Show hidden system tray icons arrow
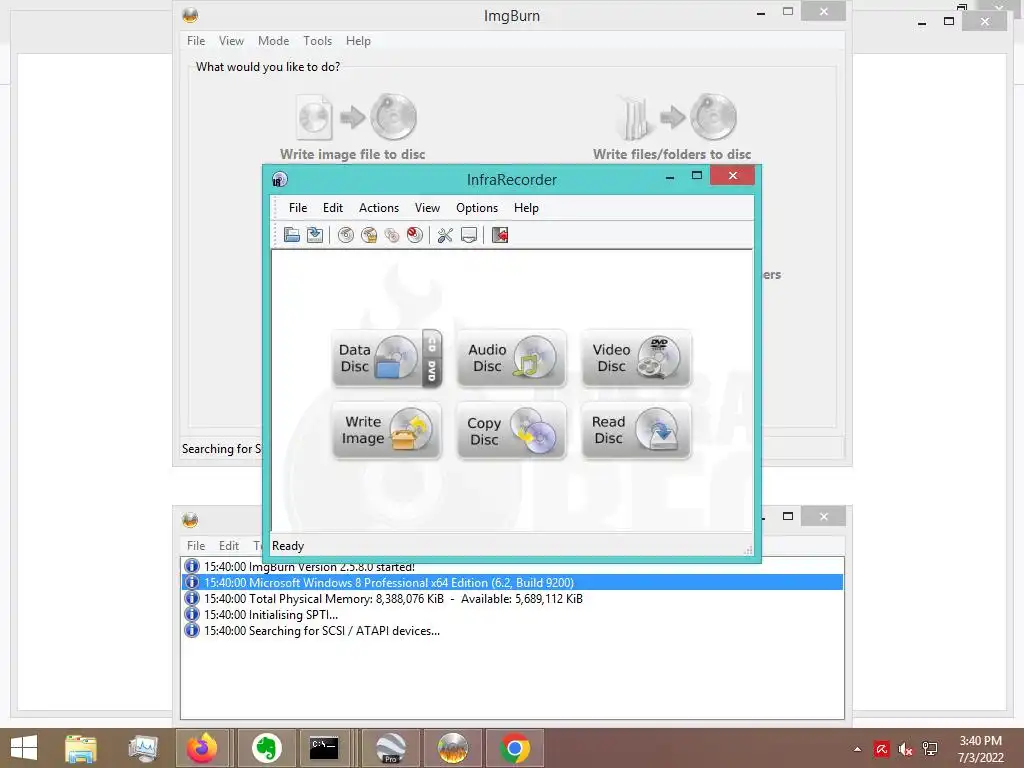The image size is (1024, 768). pos(857,749)
